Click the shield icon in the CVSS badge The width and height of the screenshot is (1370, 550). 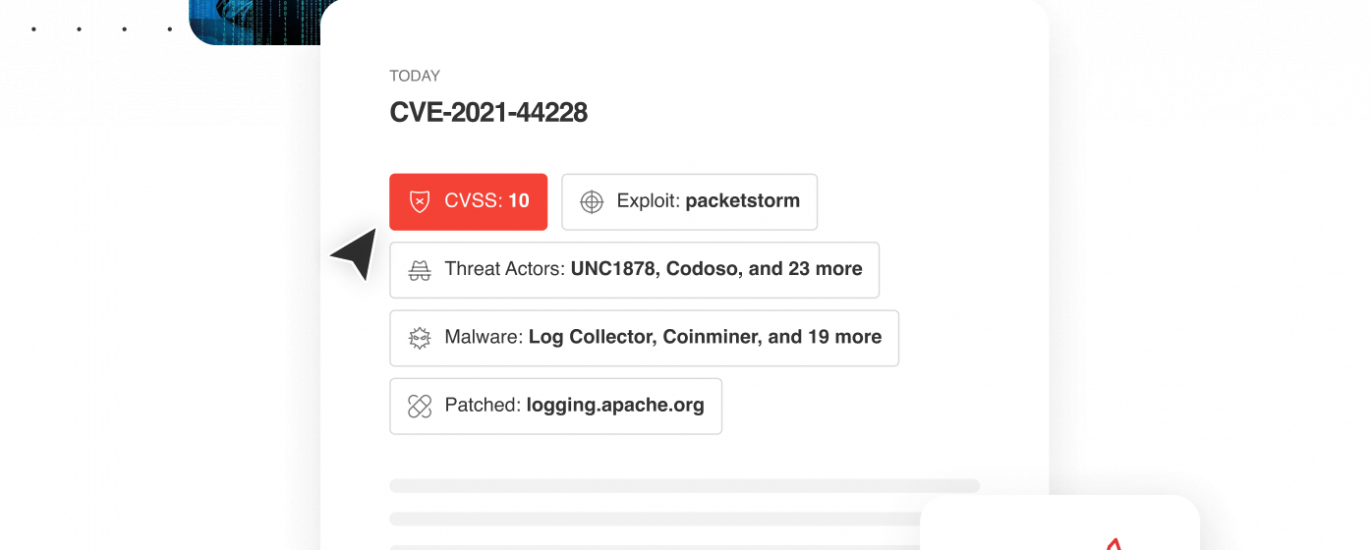coord(420,202)
